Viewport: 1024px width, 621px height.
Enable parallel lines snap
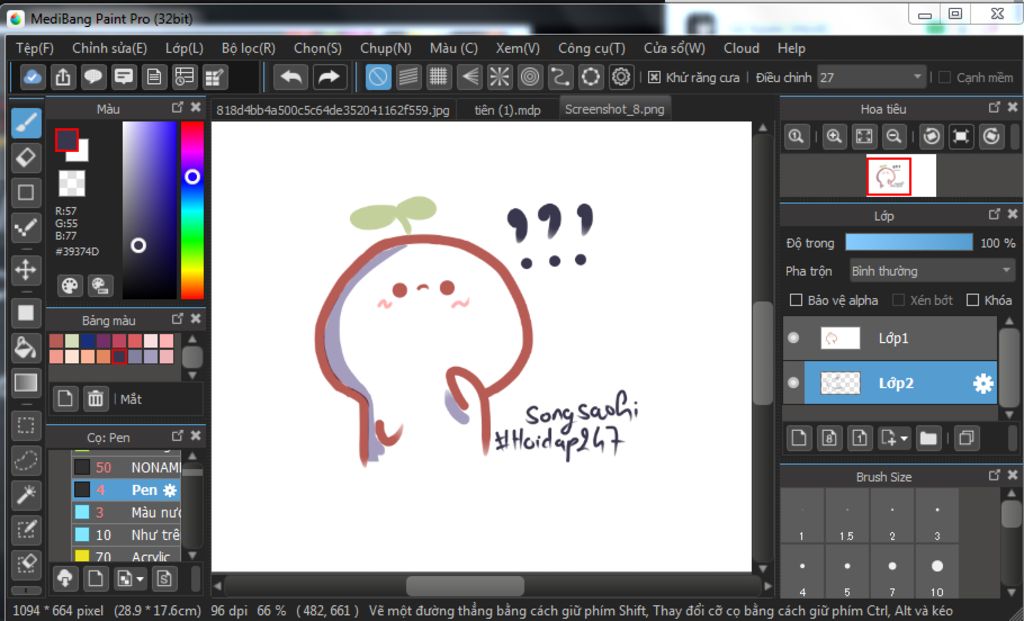[x=408, y=77]
